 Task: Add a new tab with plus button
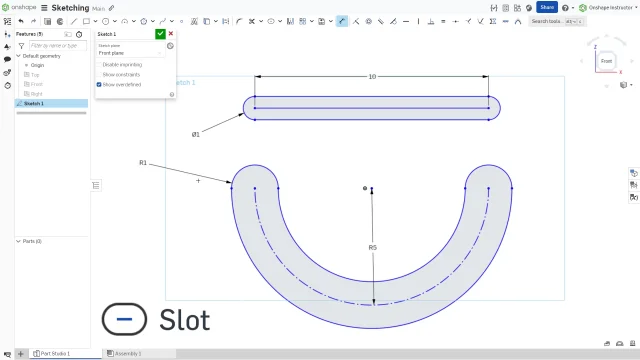pos(21,353)
